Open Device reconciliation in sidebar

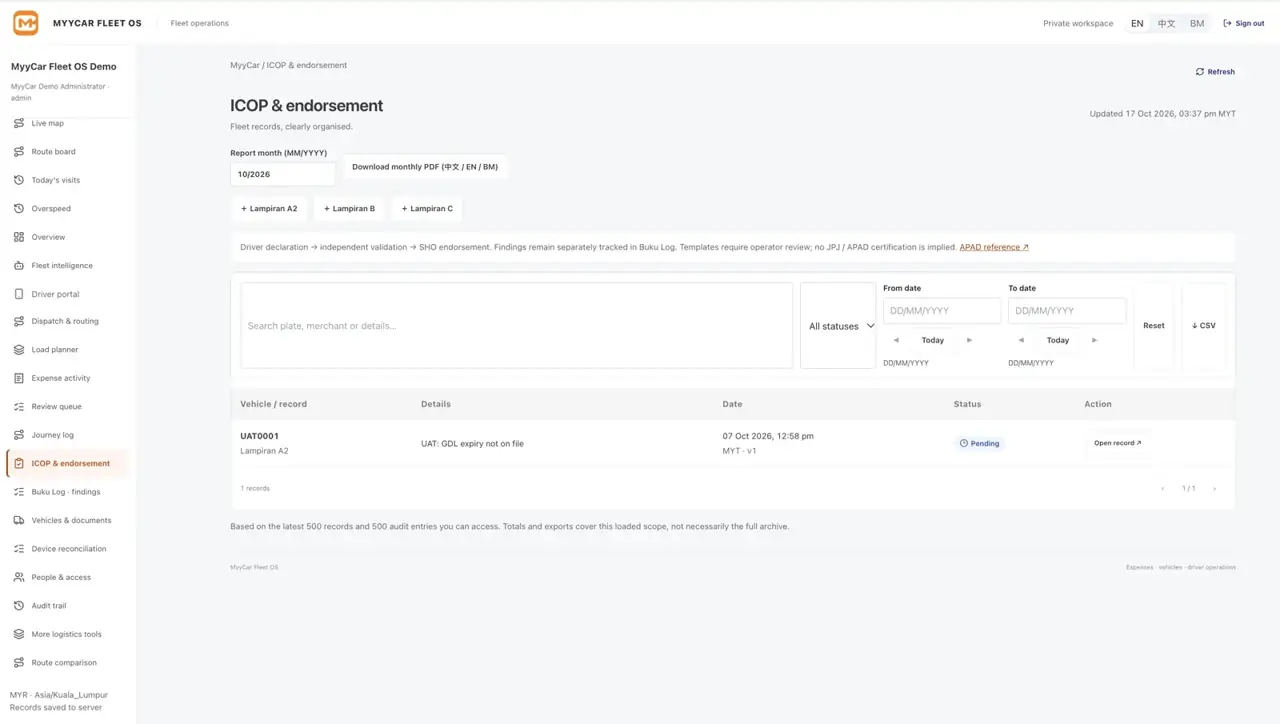click(x=68, y=549)
